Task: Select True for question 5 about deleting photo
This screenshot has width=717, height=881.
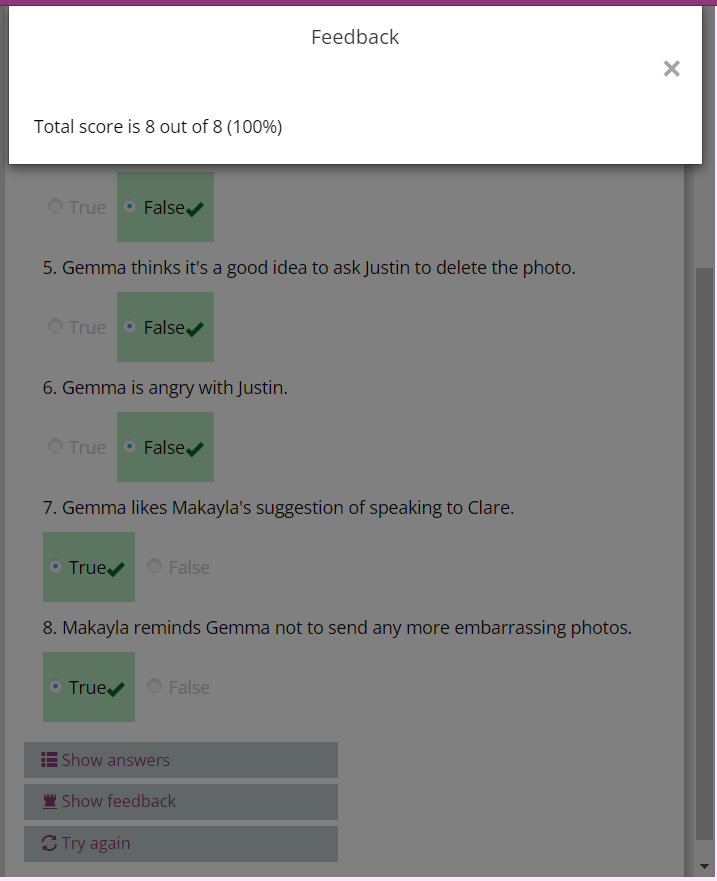Action: [54, 327]
